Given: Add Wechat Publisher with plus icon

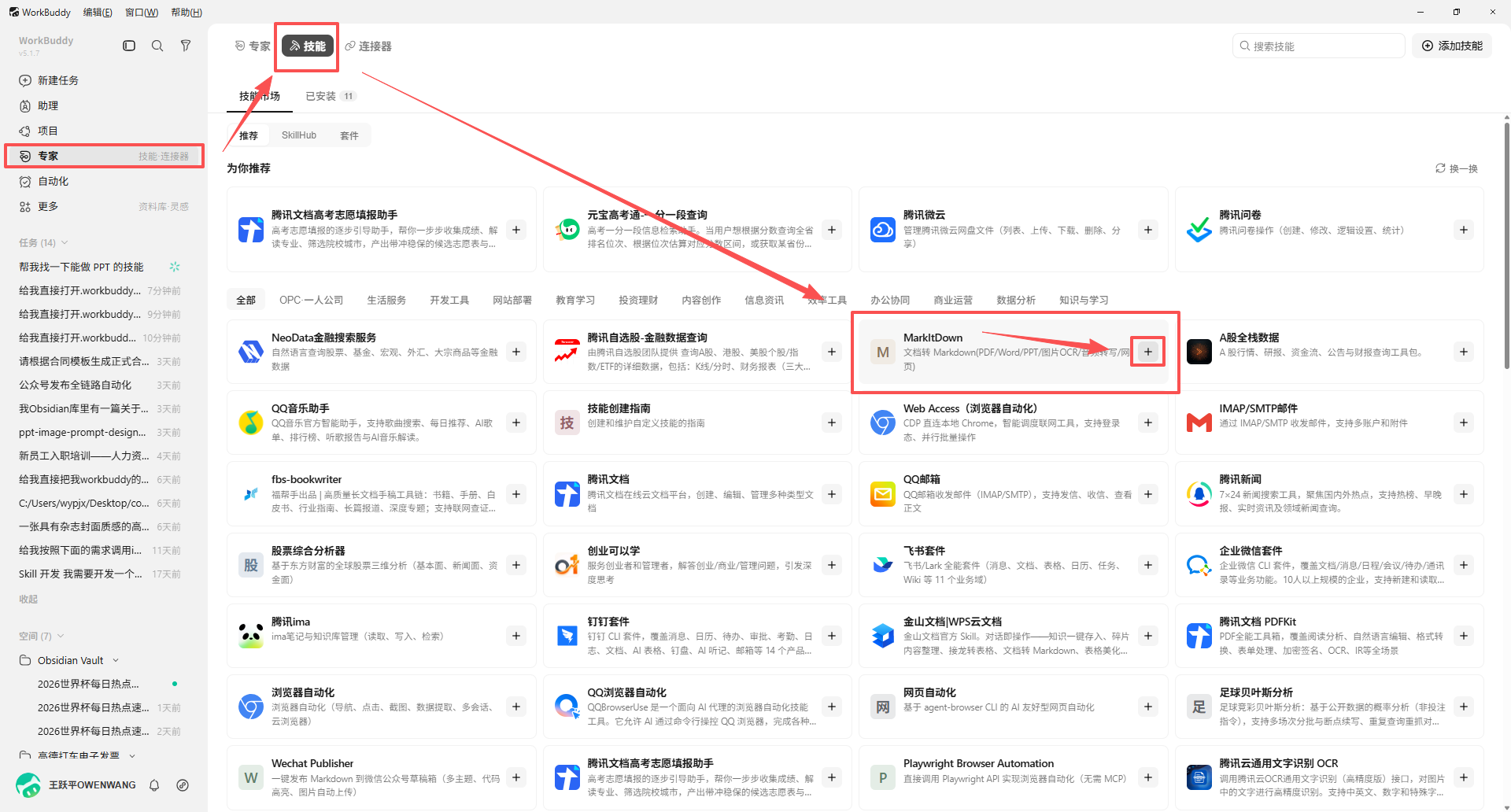Looking at the screenshot, I should click(x=516, y=777).
